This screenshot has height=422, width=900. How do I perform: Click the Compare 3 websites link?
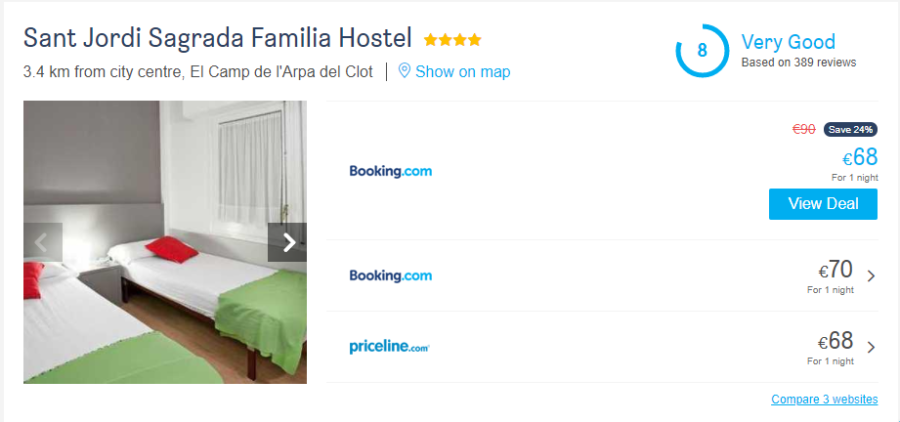(x=824, y=400)
